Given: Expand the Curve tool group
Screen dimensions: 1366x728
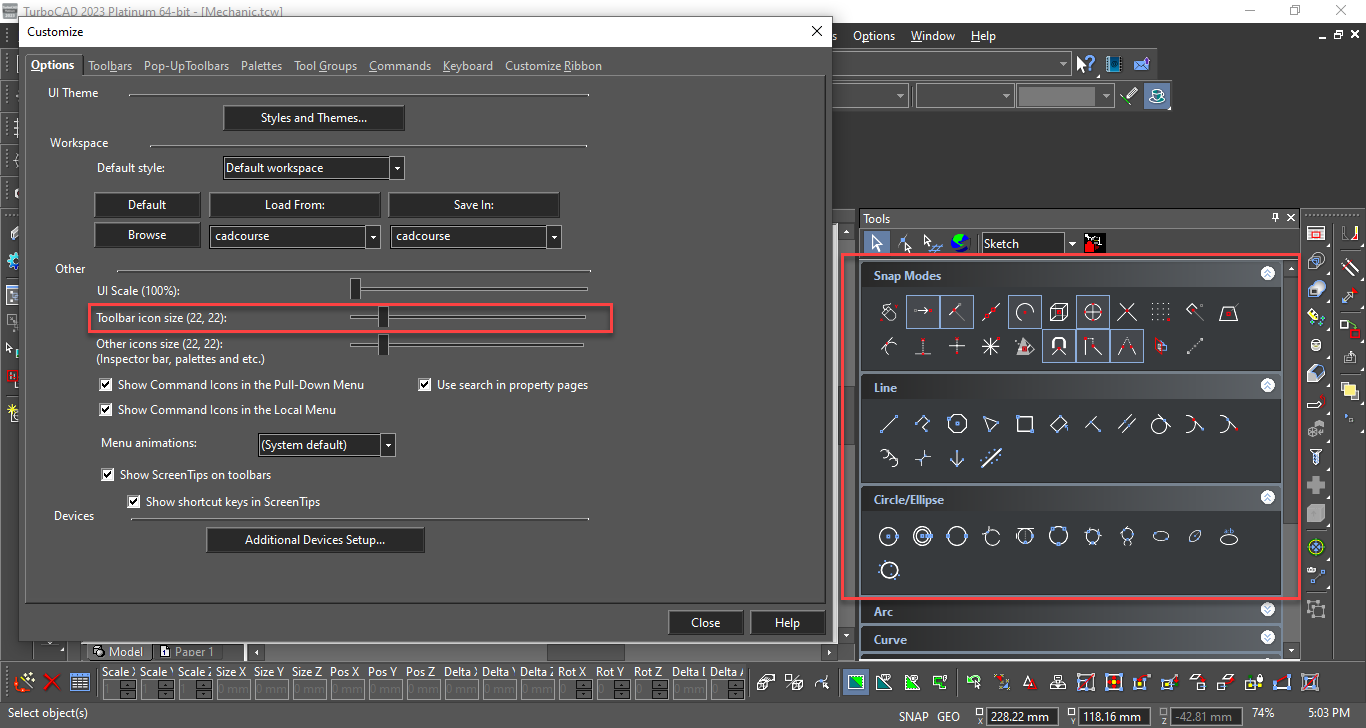Looking at the screenshot, I should 1268,637.
